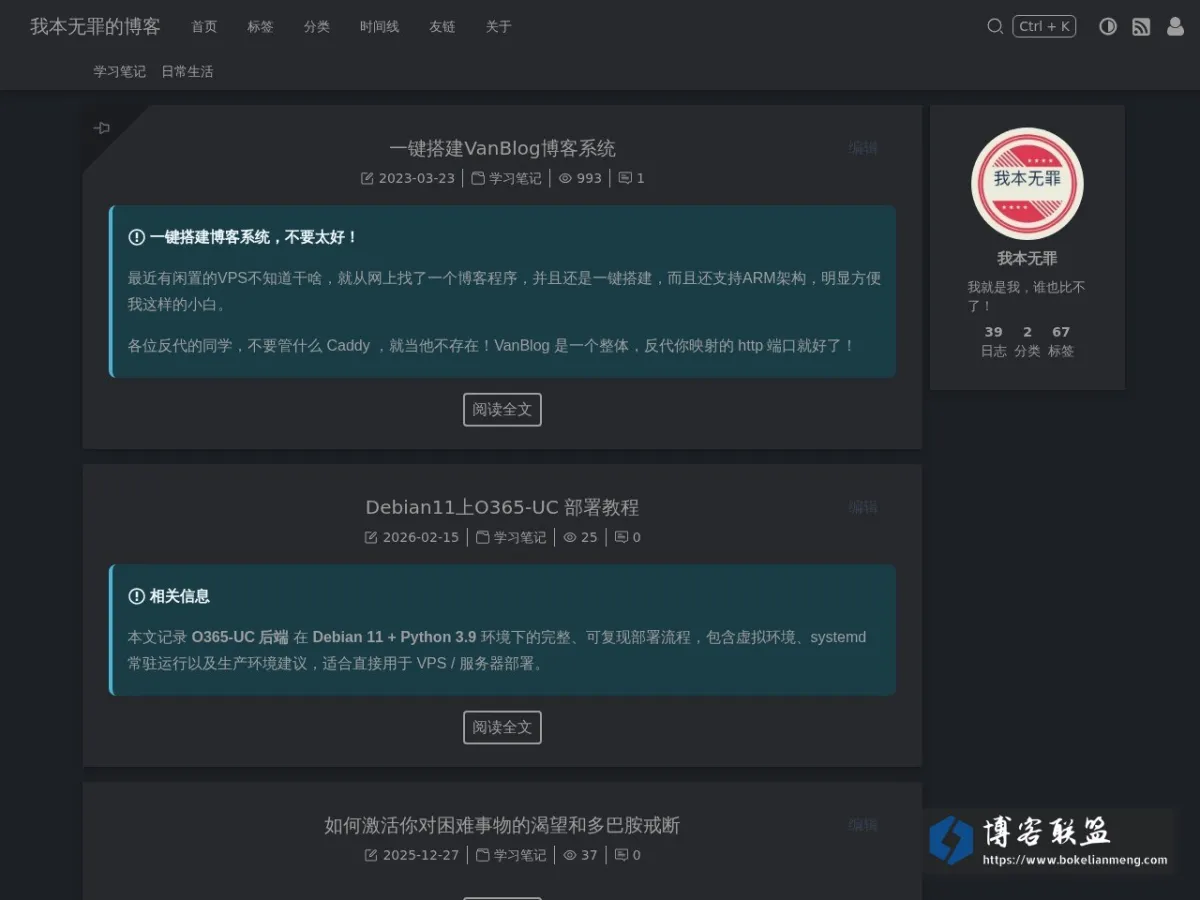Click 编辑 on the 多巴胺戒断 post

click(x=863, y=825)
